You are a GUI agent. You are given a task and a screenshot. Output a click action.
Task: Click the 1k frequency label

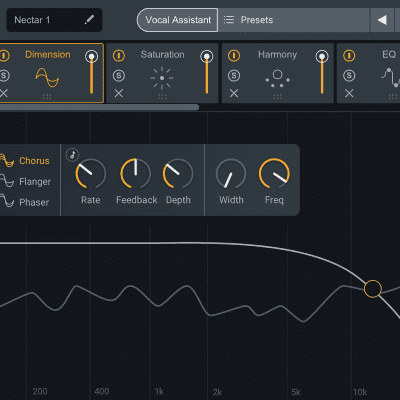(x=159, y=391)
